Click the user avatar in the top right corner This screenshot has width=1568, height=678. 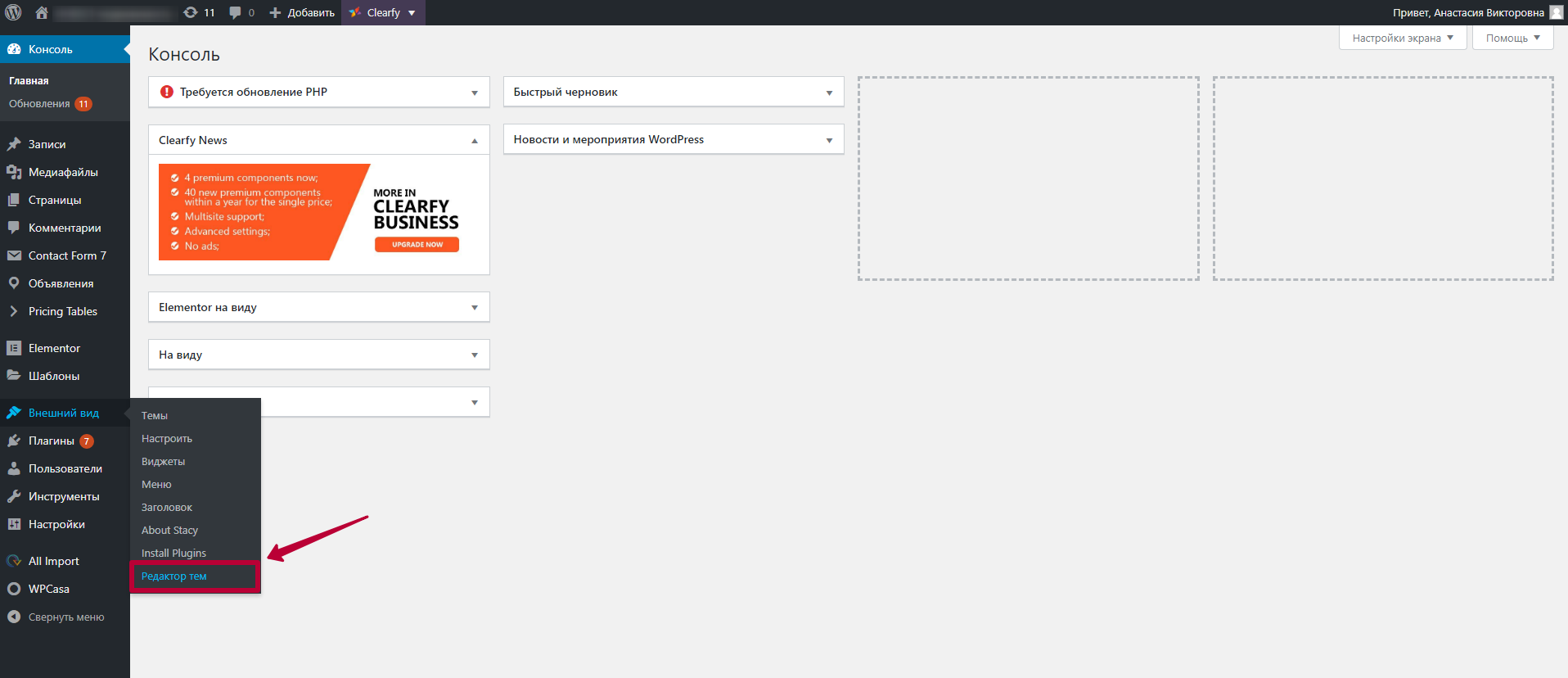pyautogui.click(x=1556, y=12)
